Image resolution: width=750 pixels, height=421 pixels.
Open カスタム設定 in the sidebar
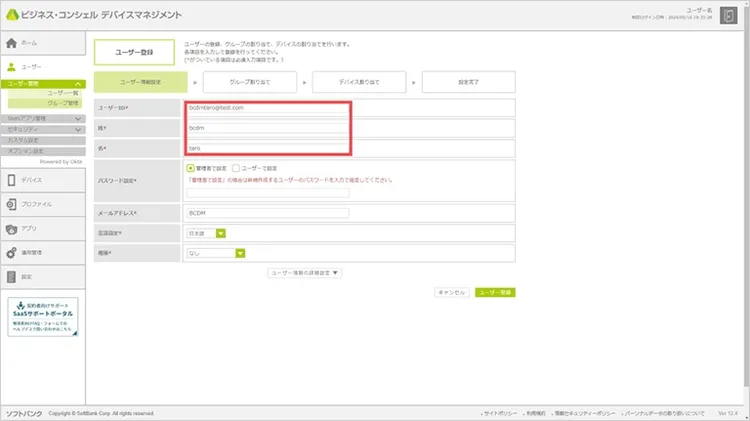pyautogui.click(x=43, y=140)
